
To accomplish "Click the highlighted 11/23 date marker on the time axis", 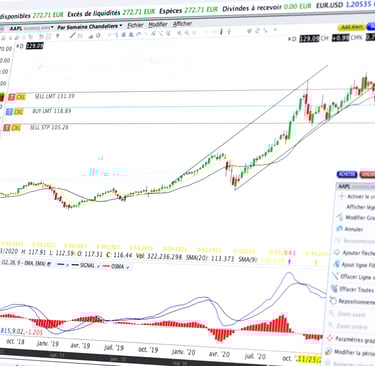I will pyautogui.click(x=310, y=359).
